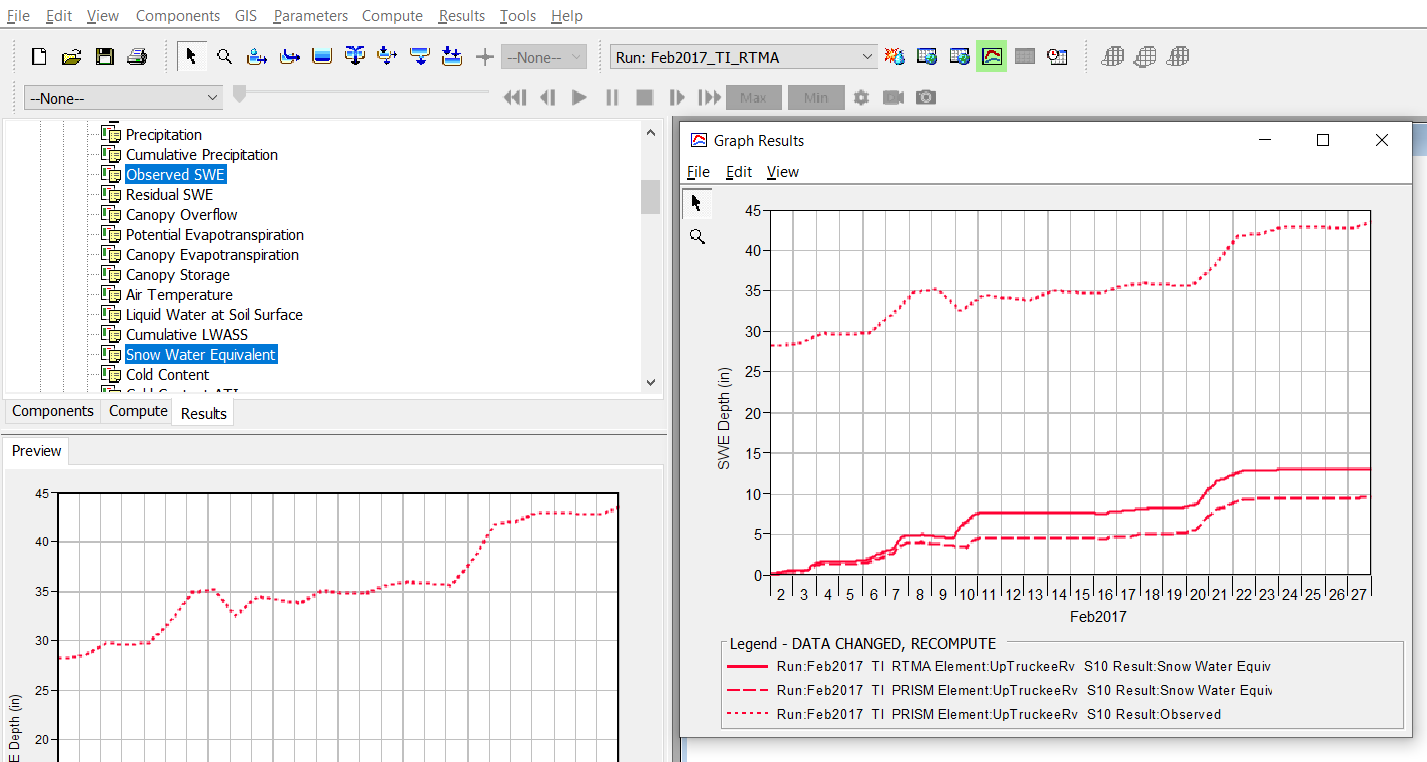Image resolution: width=1427 pixels, height=762 pixels.
Task: Select Residual SWE in the results tree
Action: [169, 195]
